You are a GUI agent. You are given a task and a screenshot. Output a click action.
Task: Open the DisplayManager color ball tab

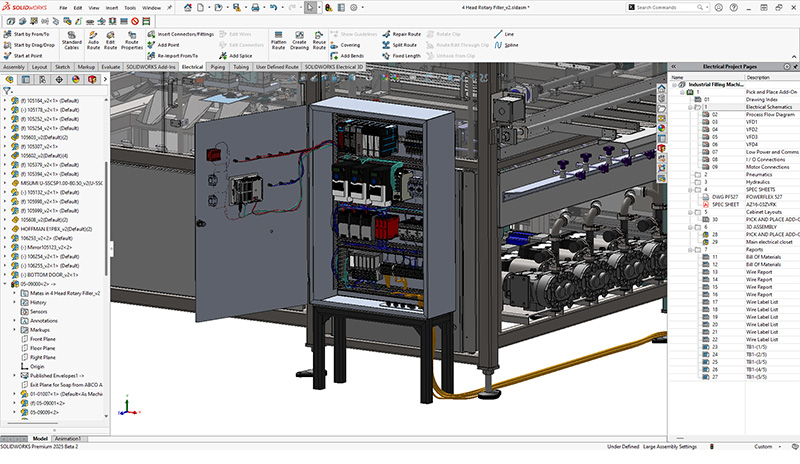tap(76, 80)
